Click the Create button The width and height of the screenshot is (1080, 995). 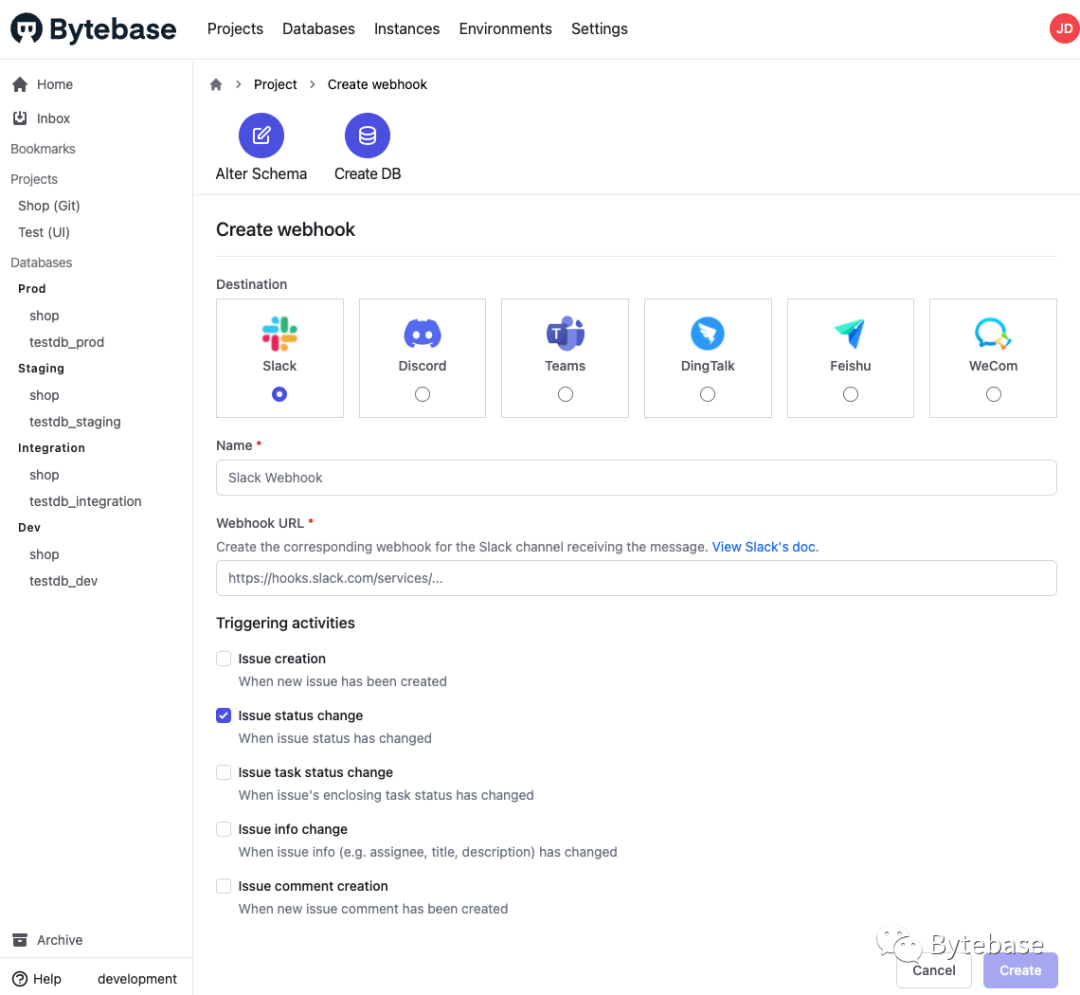(x=1019, y=970)
